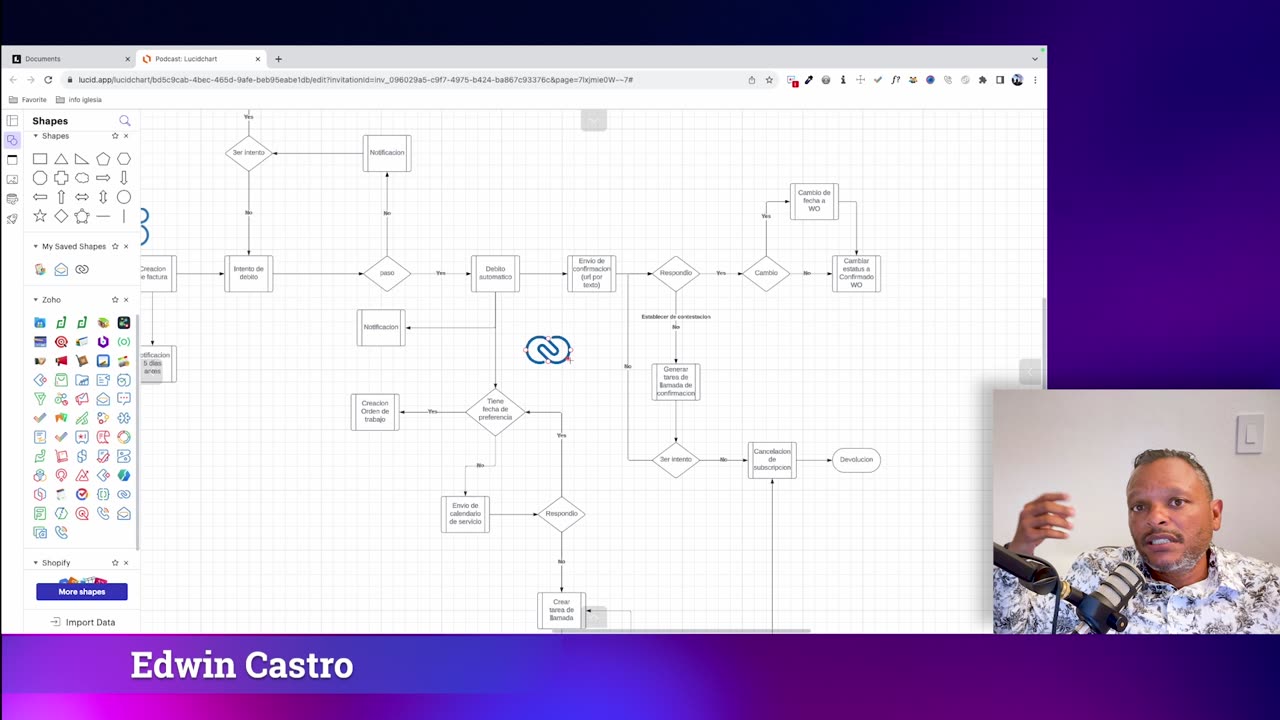
Task: Select the right triangle shape
Action: (82, 159)
